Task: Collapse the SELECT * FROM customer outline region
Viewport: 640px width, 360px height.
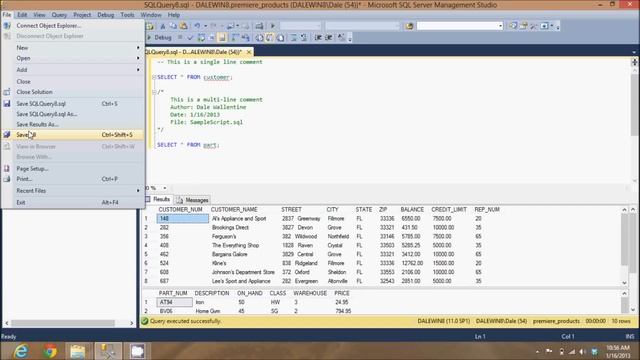Action: (154, 77)
